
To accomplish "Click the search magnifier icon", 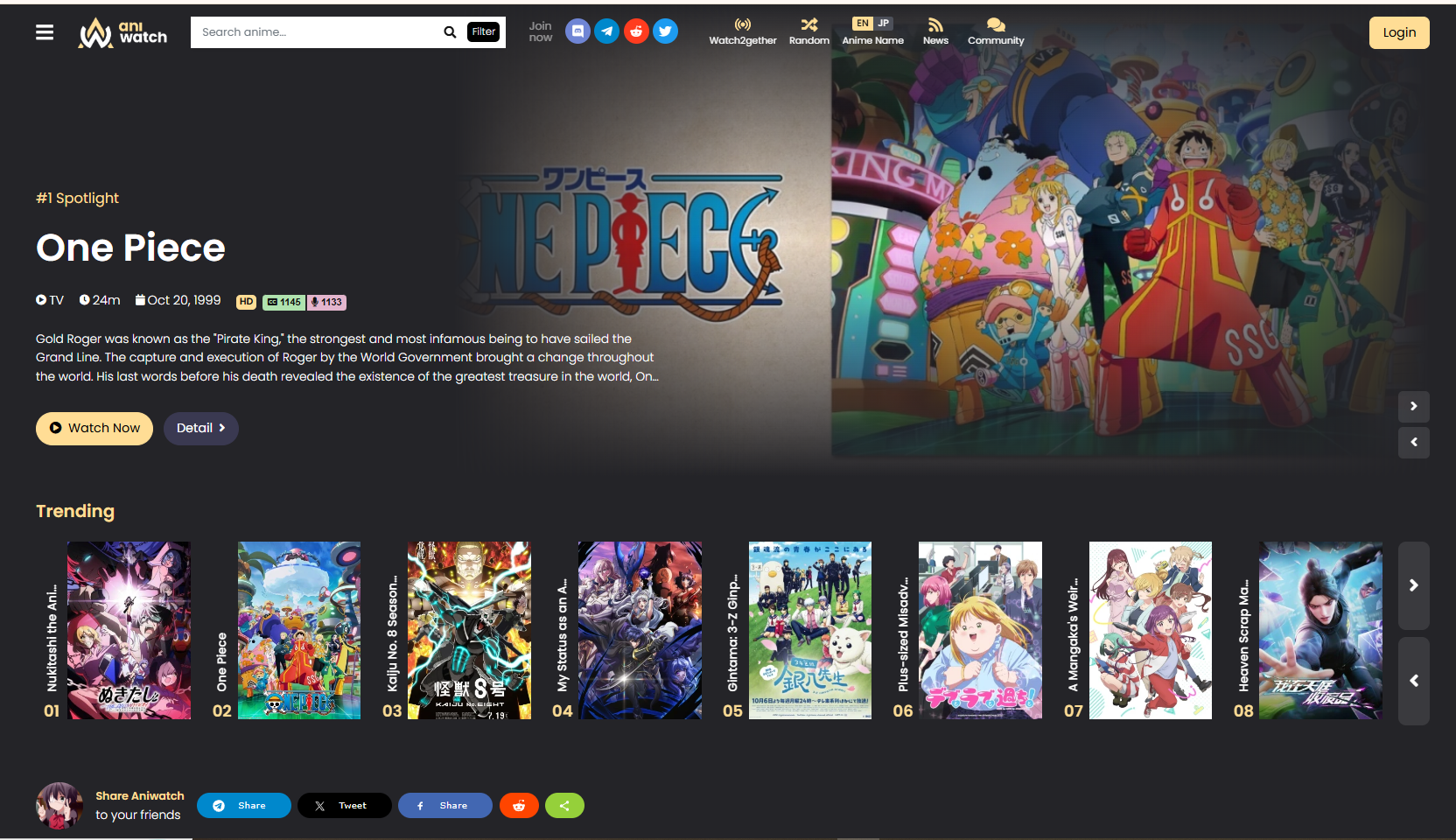I will pos(450,32).
